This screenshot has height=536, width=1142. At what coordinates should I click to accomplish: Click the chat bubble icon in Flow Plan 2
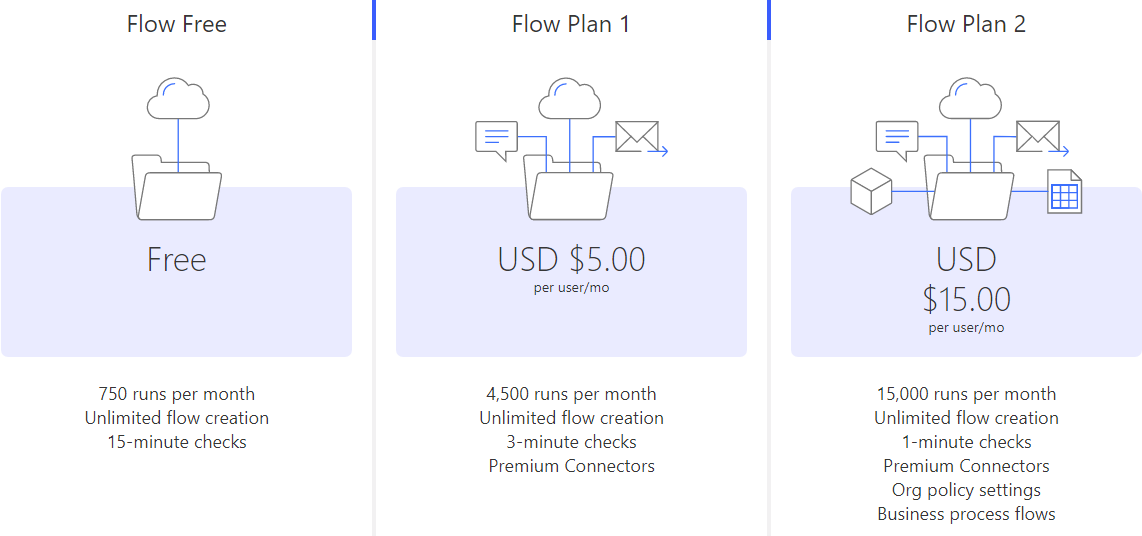click(x=896, y=139)
